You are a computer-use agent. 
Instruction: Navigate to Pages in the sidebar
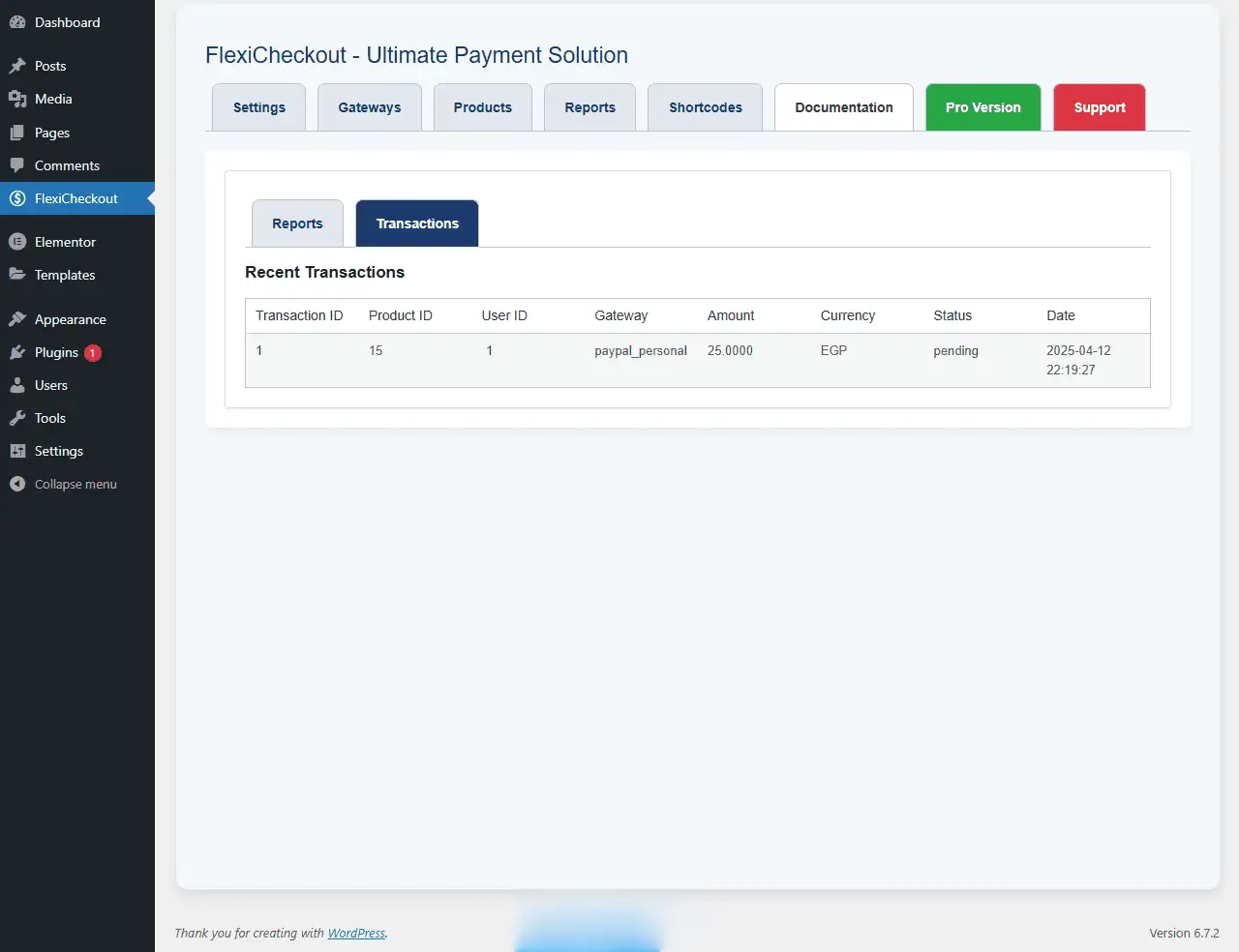77,133
